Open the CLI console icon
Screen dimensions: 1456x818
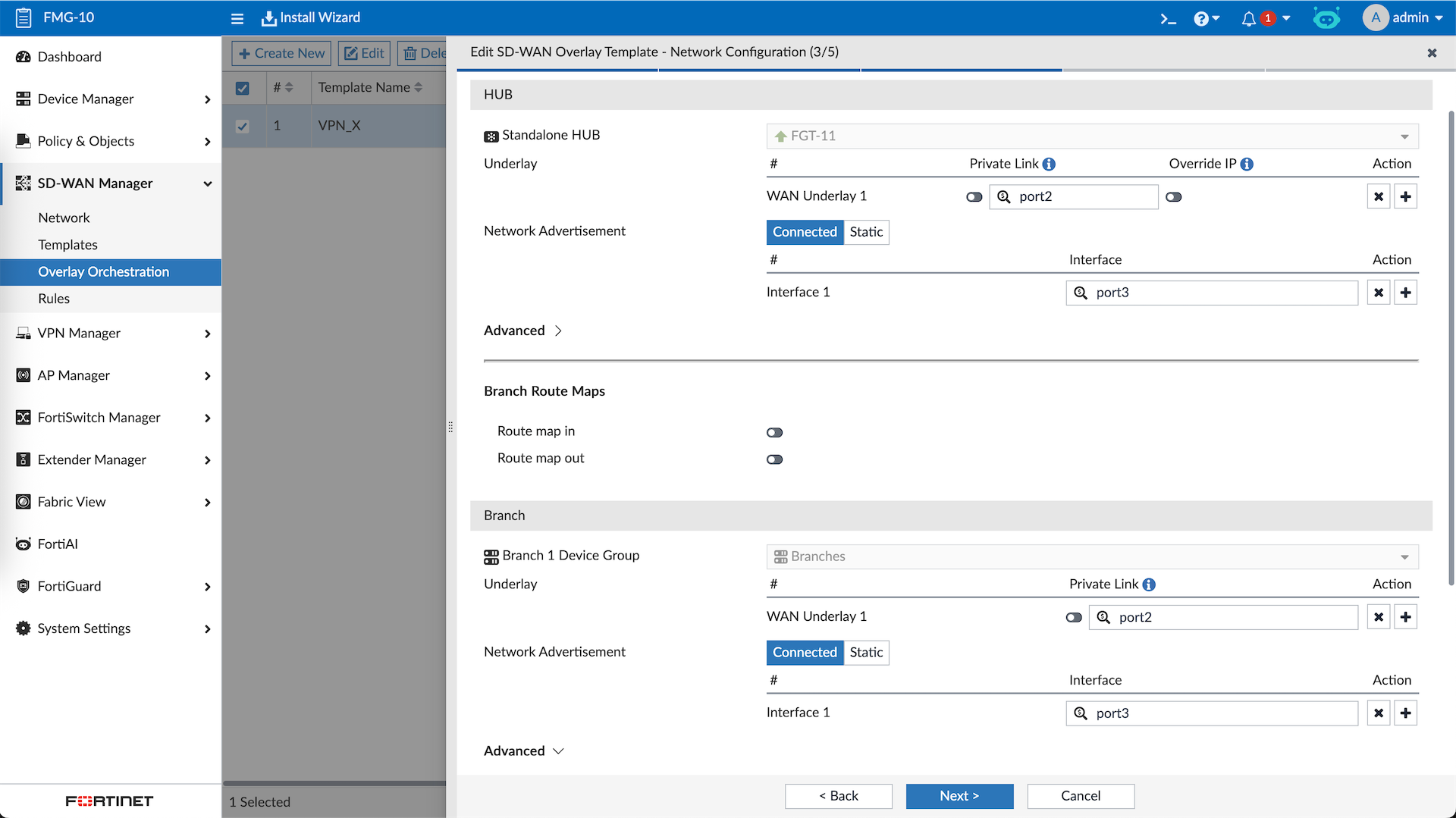[x=1168, y=18]
